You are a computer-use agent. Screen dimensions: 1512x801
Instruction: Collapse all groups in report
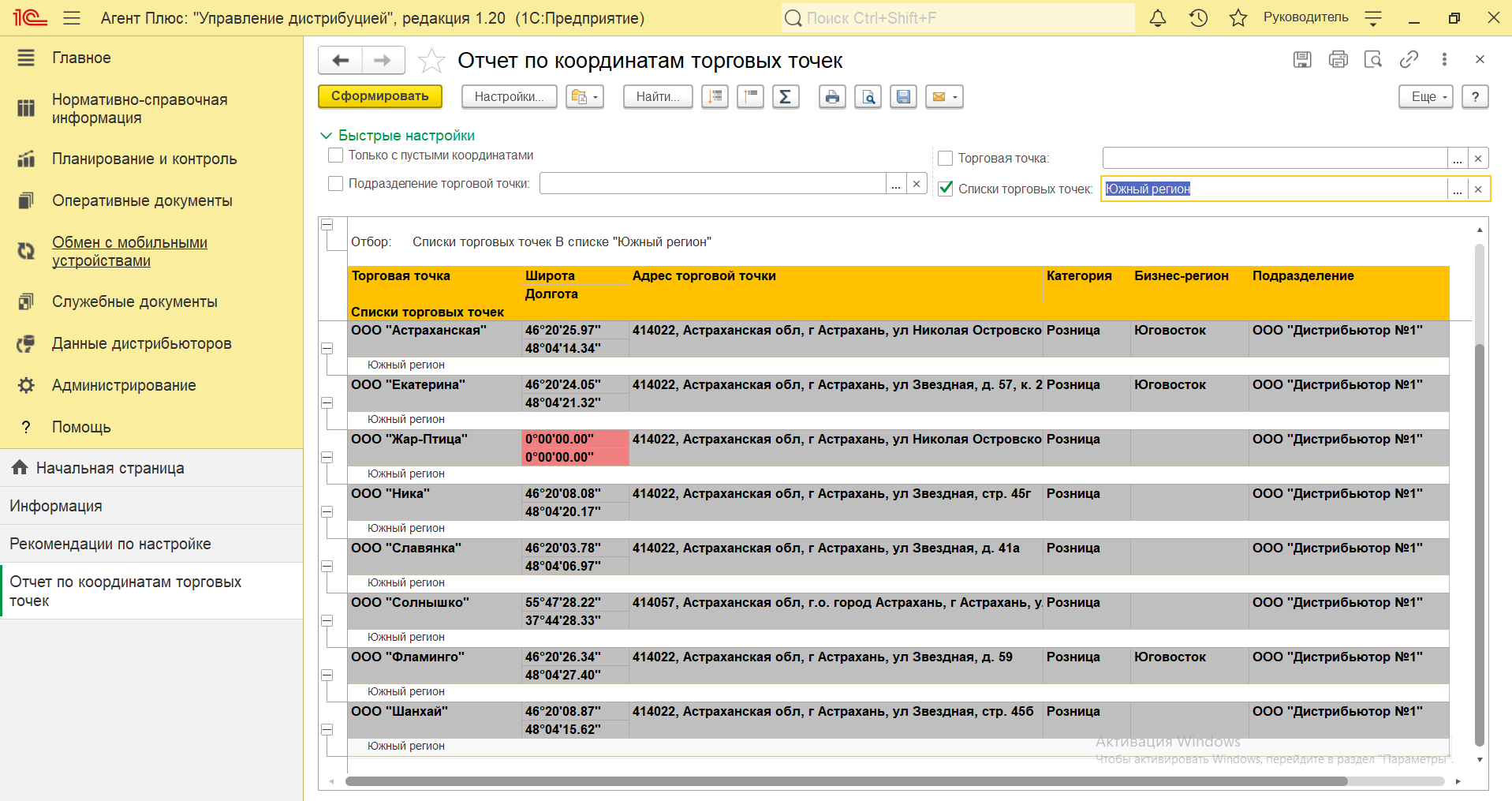(x=750, y=96)
